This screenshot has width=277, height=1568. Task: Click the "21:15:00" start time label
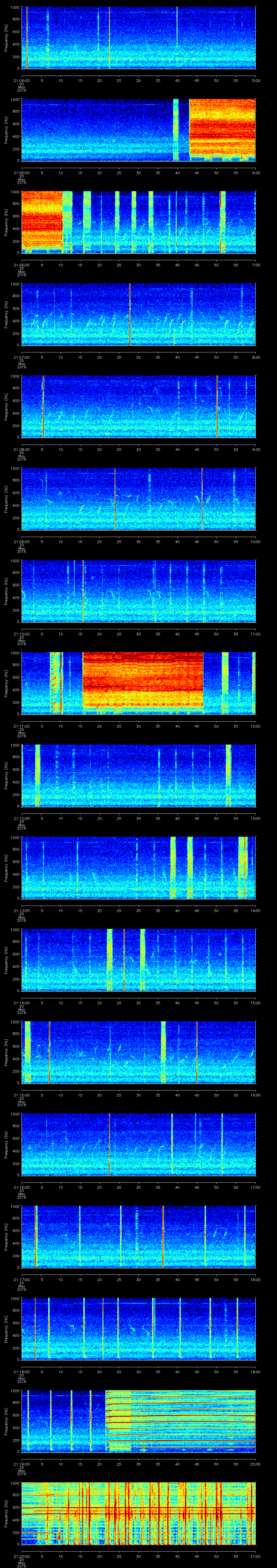tap(21, 1095)
